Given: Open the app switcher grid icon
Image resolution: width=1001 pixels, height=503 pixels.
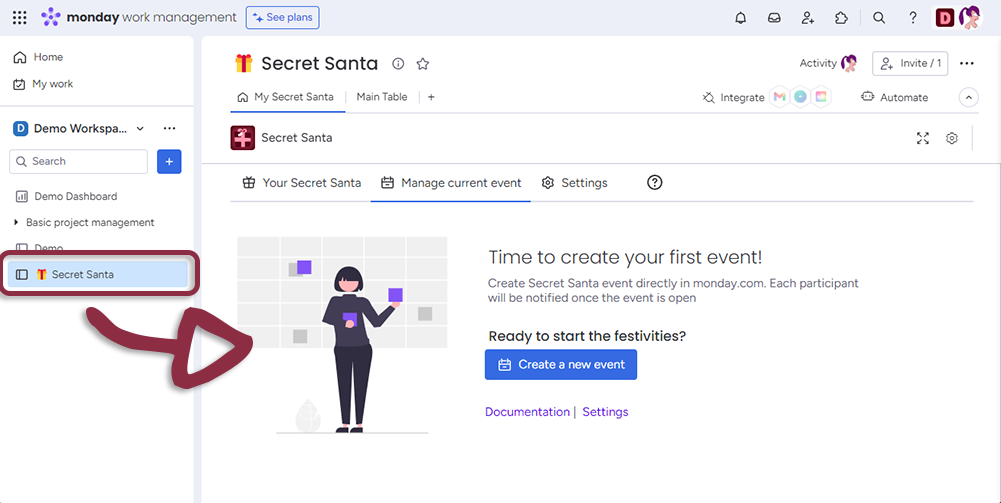Looking at the screenshot, I should [19, 18].
